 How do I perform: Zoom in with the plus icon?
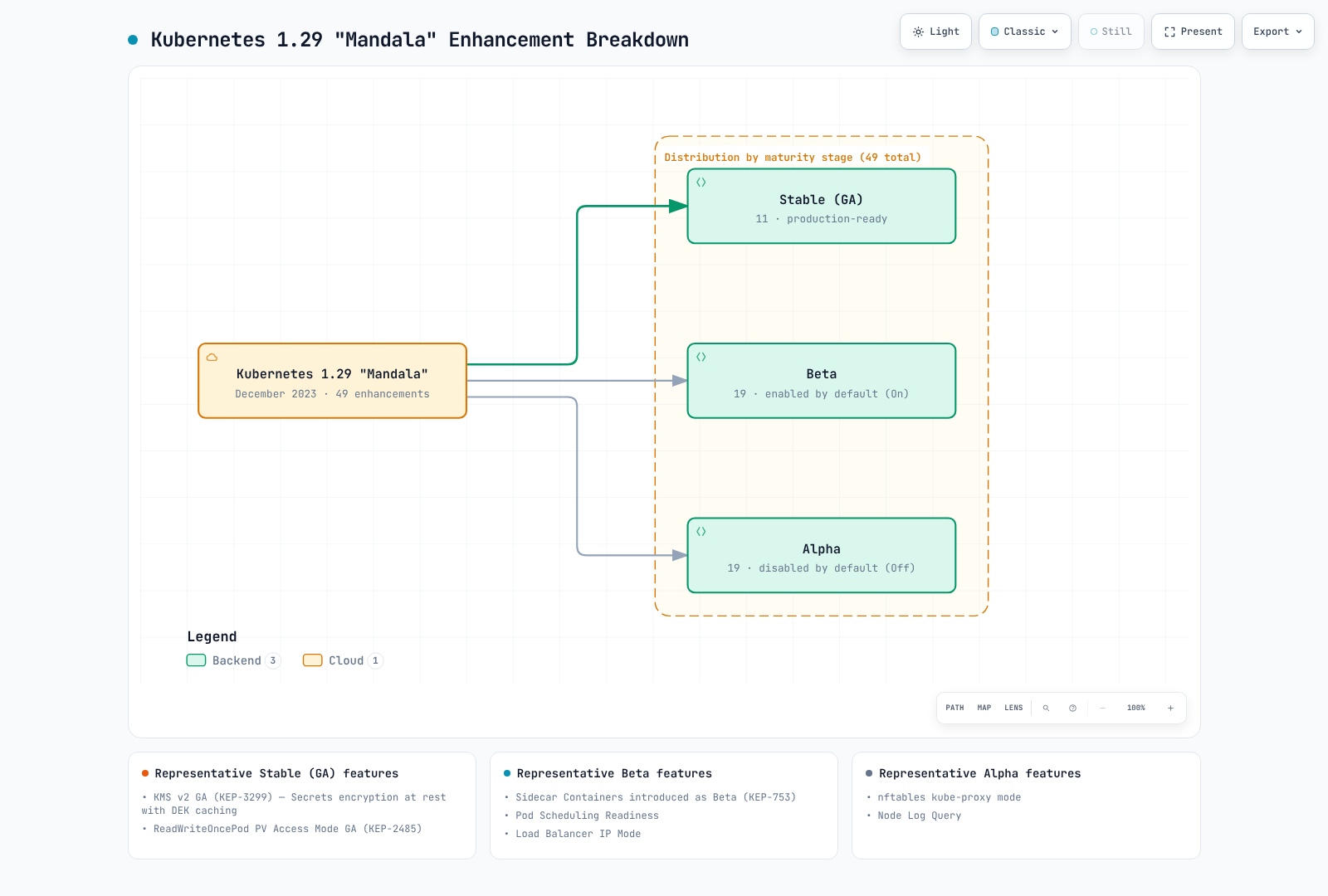[1170, 709]
